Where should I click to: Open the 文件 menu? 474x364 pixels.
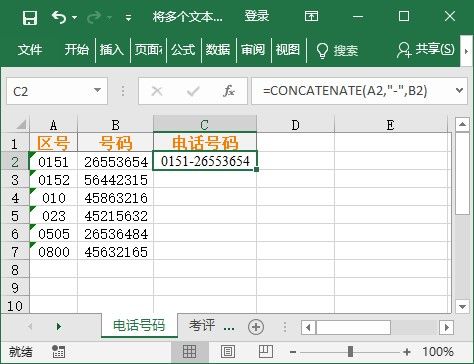(30, 50)
